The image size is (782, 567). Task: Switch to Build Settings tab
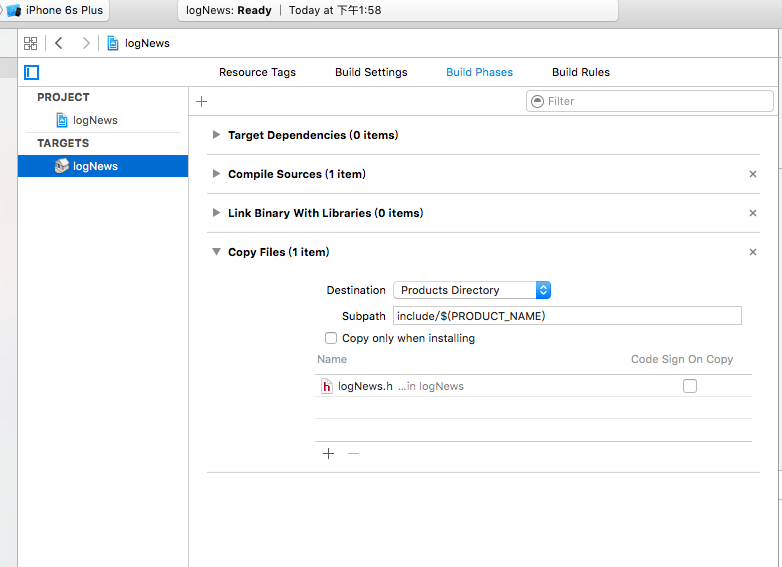point(371,72)
